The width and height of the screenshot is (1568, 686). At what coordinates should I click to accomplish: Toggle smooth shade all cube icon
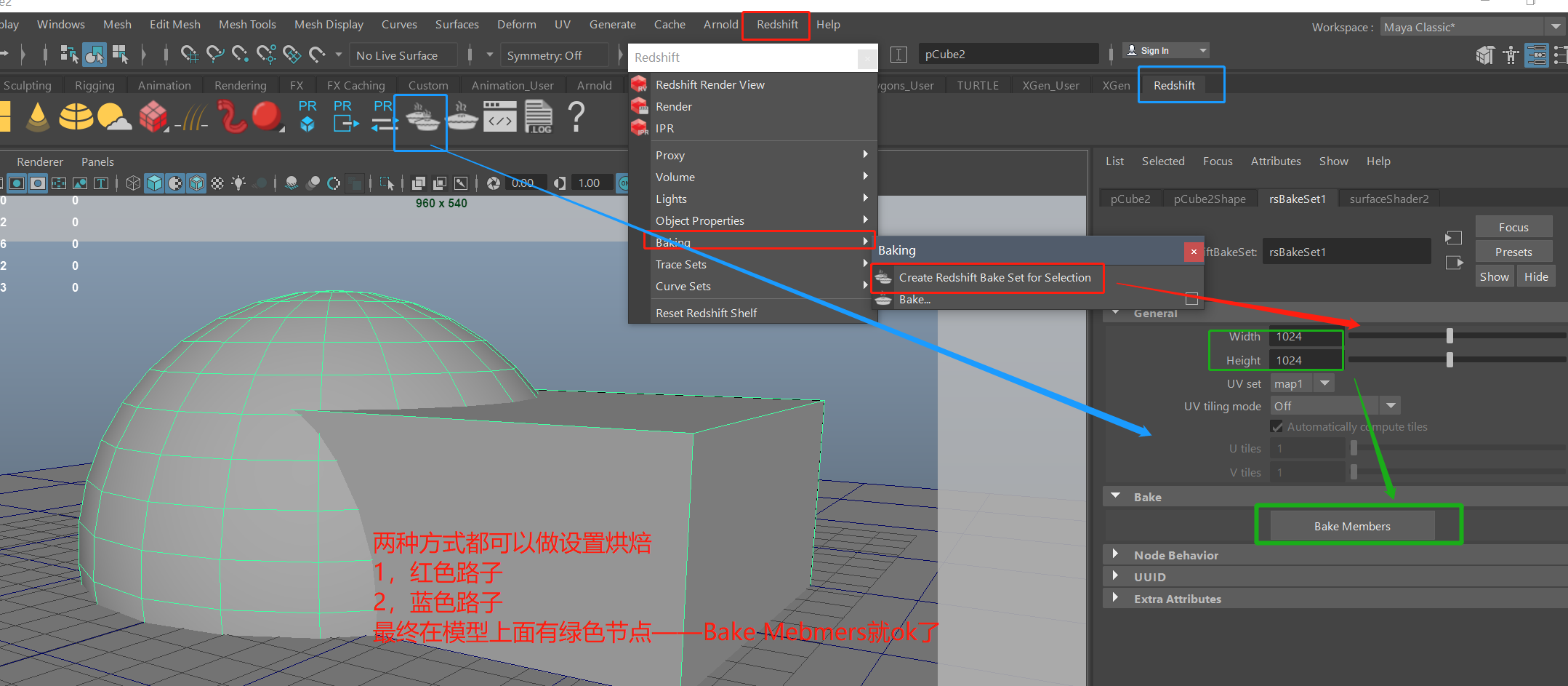click(x=154, y=183)
